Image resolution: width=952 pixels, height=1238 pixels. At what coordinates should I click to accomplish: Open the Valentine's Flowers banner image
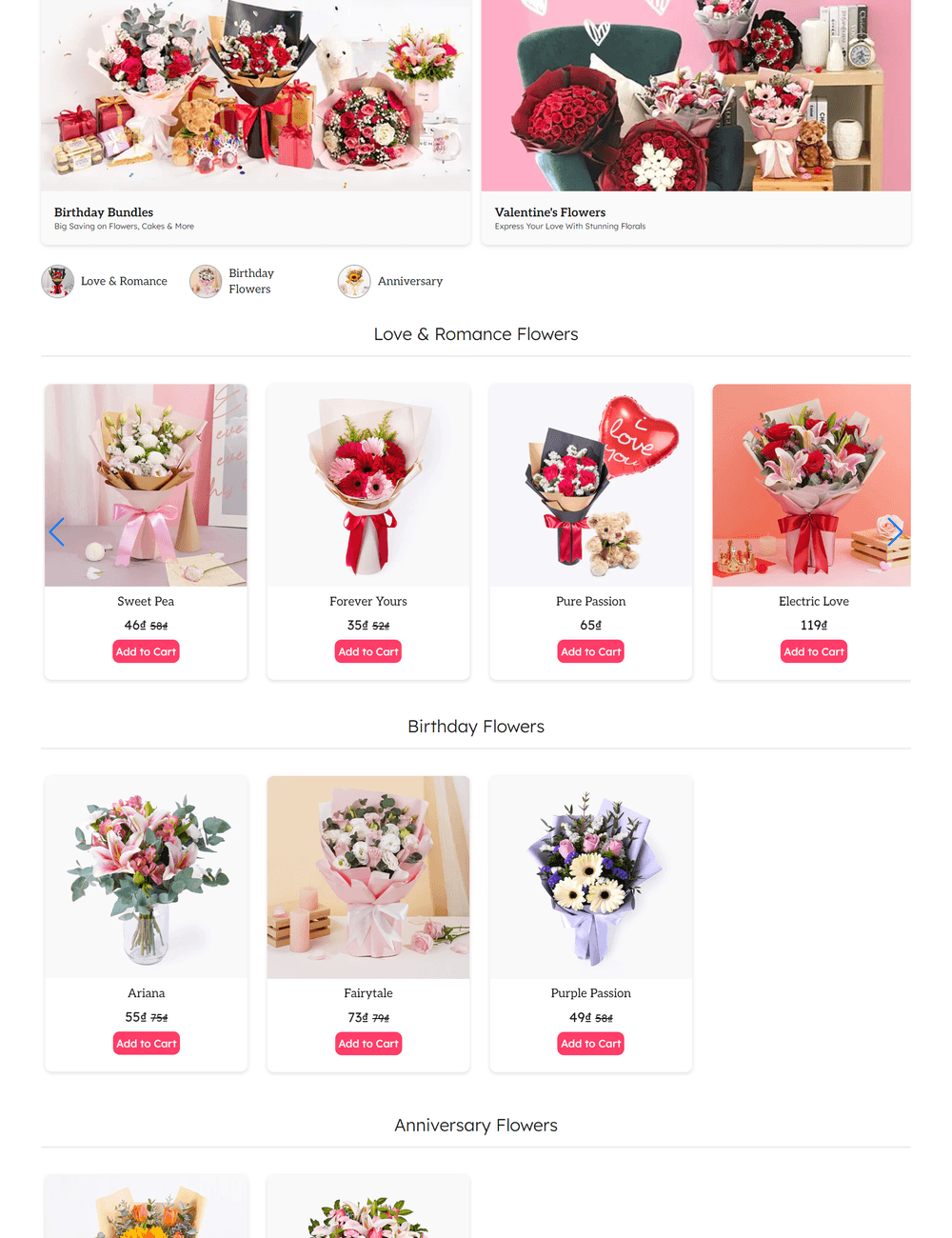[x=696, y=95]
